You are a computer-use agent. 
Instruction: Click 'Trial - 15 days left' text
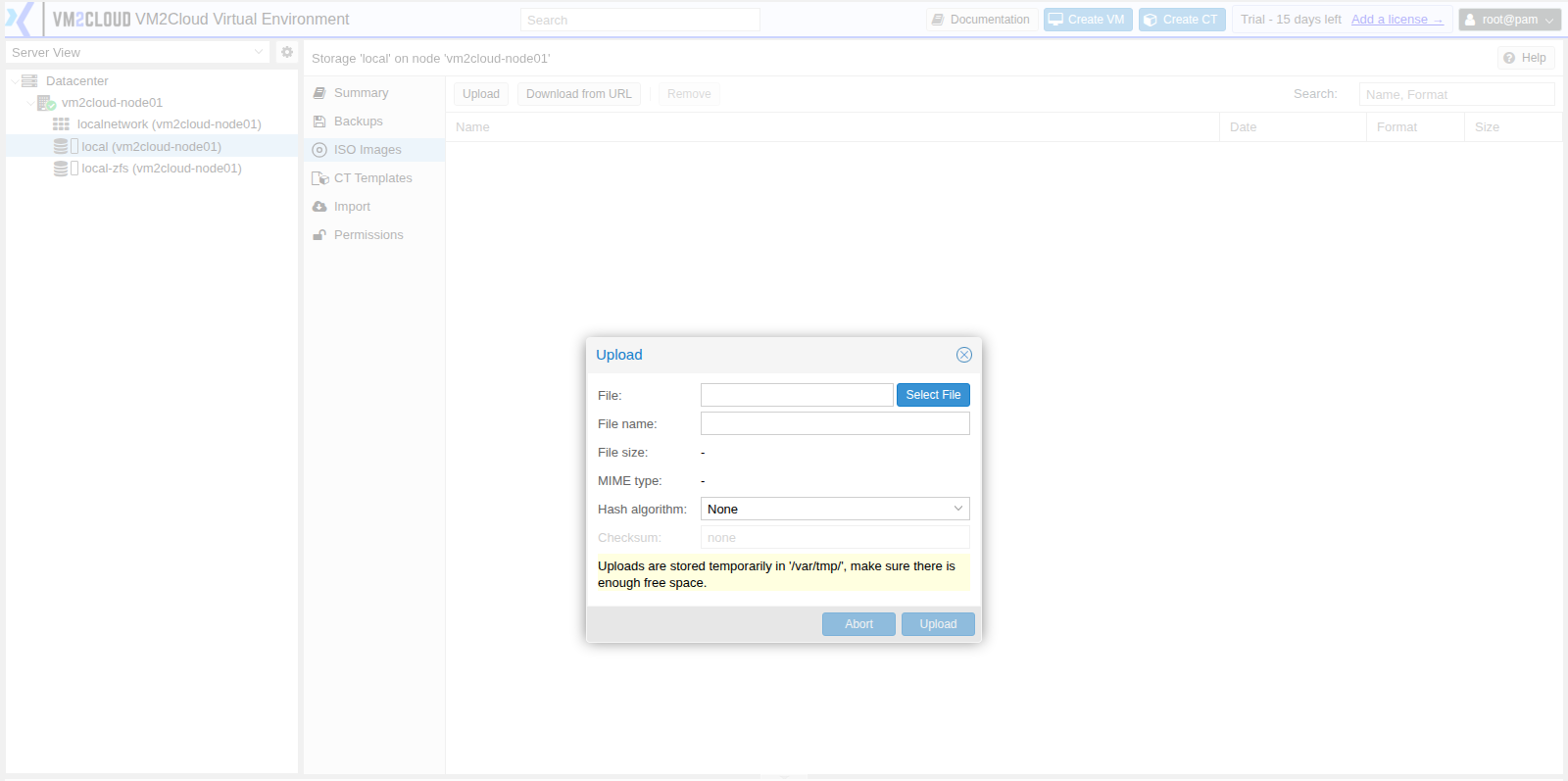[x=1291, y=20]
